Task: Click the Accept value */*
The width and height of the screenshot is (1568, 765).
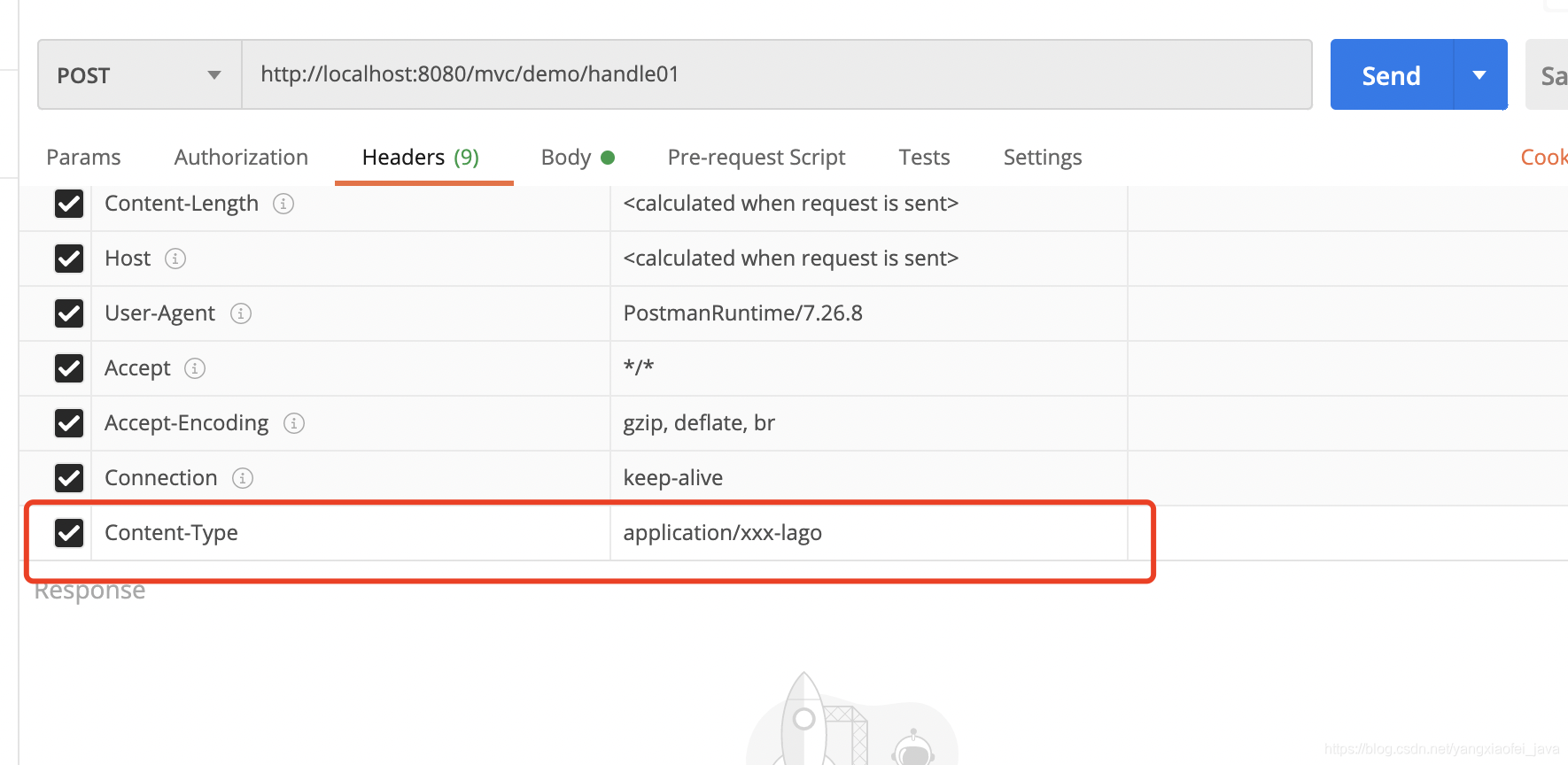Action: (x=638, y=367)
